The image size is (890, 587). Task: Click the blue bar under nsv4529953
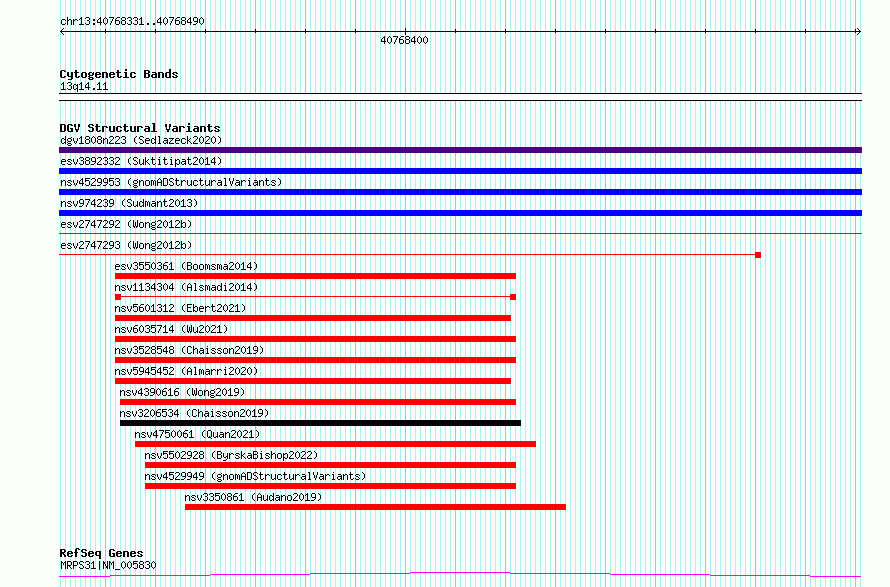point(460,192)
